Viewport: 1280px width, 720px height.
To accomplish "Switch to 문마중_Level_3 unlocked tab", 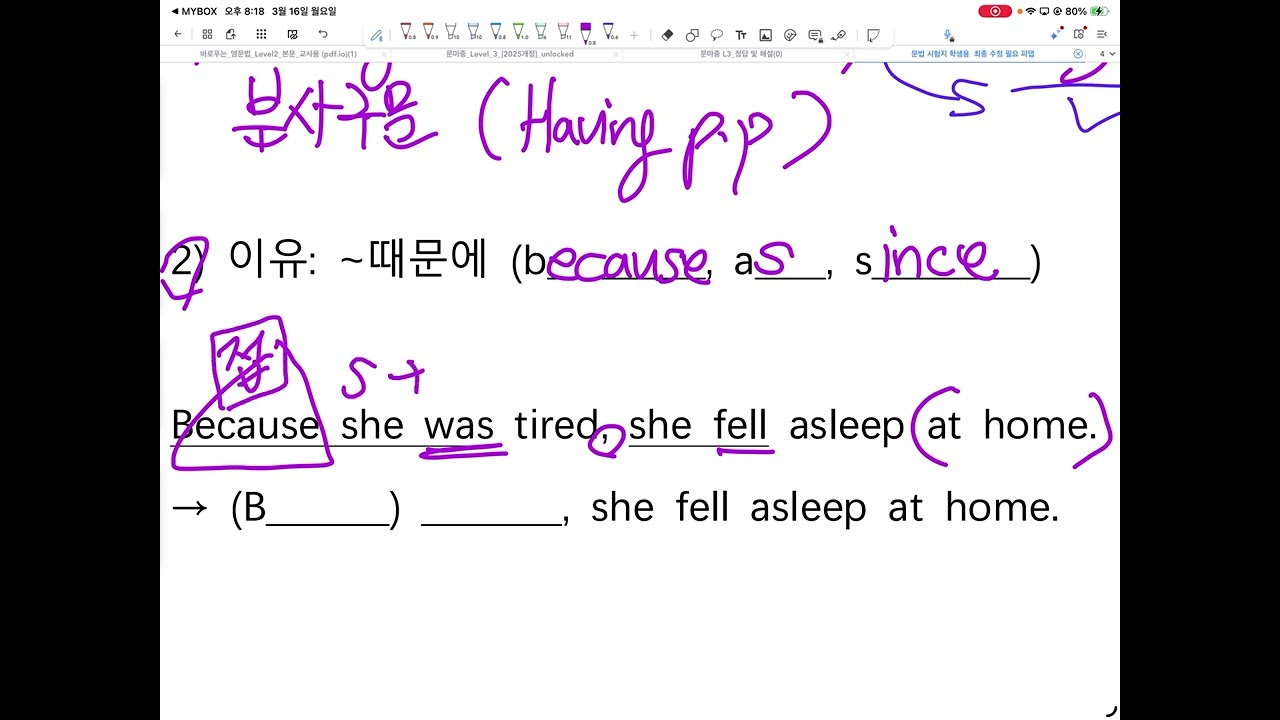I will click(510, 54).
